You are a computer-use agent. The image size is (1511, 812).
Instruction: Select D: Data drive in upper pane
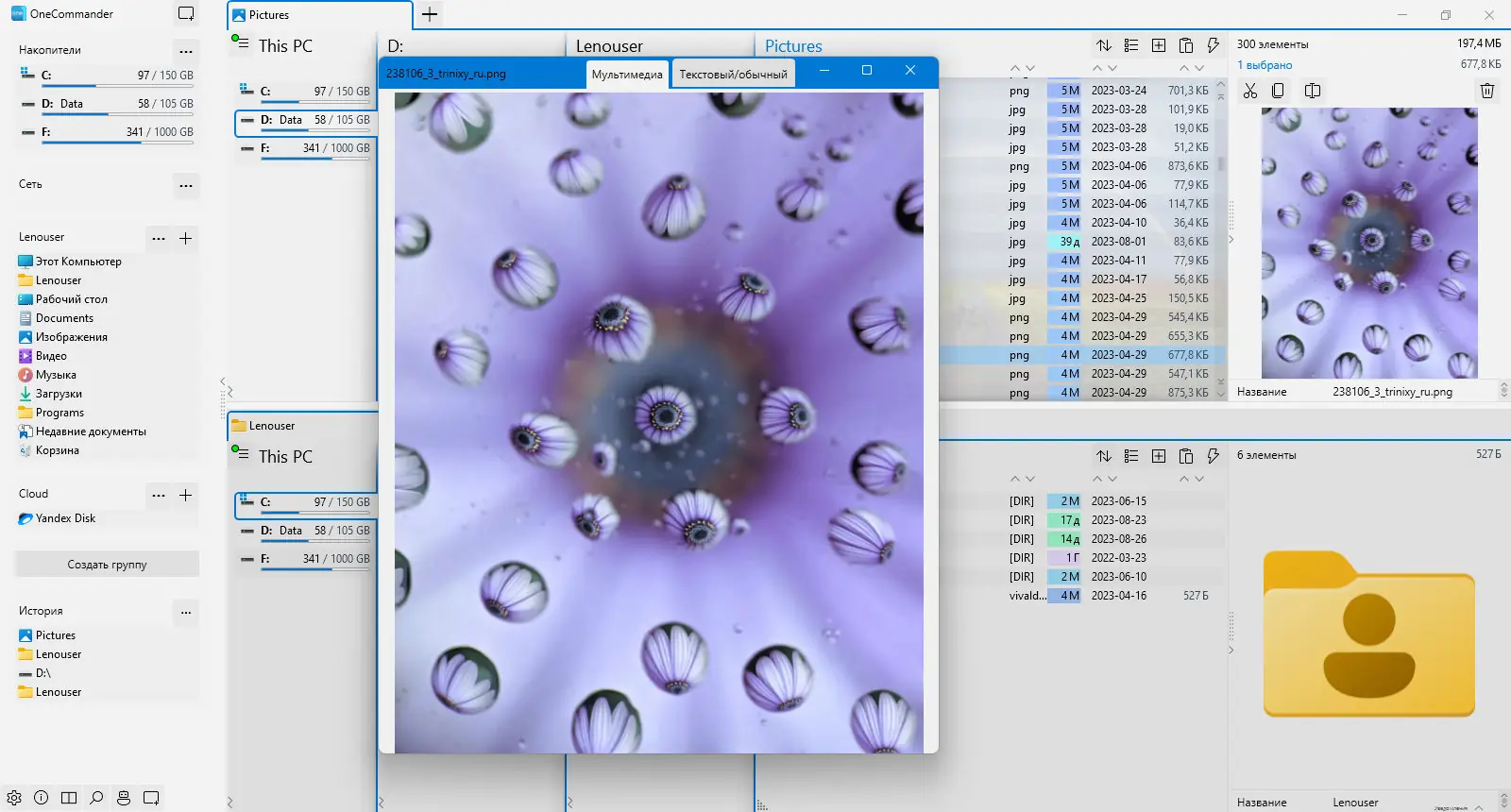[x=305, y=122]
